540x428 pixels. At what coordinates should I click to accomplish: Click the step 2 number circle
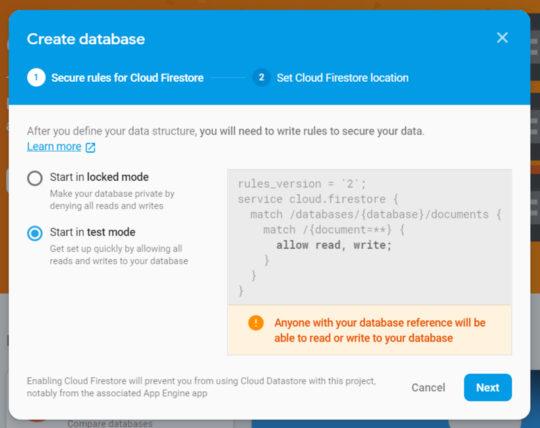point(261,77)
